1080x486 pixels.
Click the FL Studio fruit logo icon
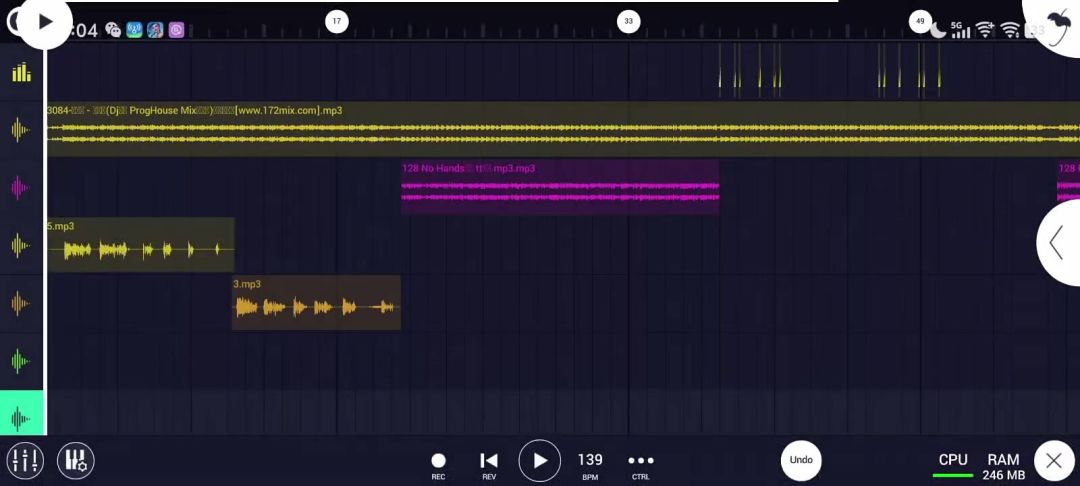1055,24
